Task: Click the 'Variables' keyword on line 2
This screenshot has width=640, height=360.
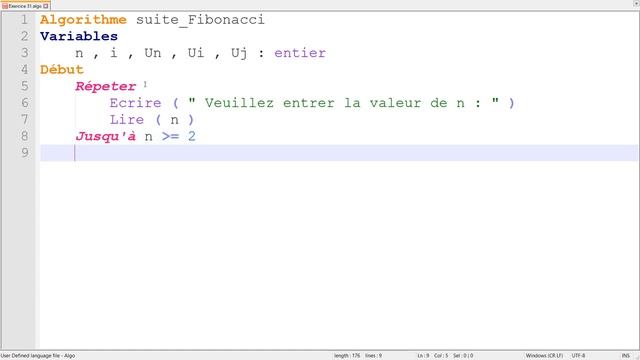Action: tap(79, 36)
